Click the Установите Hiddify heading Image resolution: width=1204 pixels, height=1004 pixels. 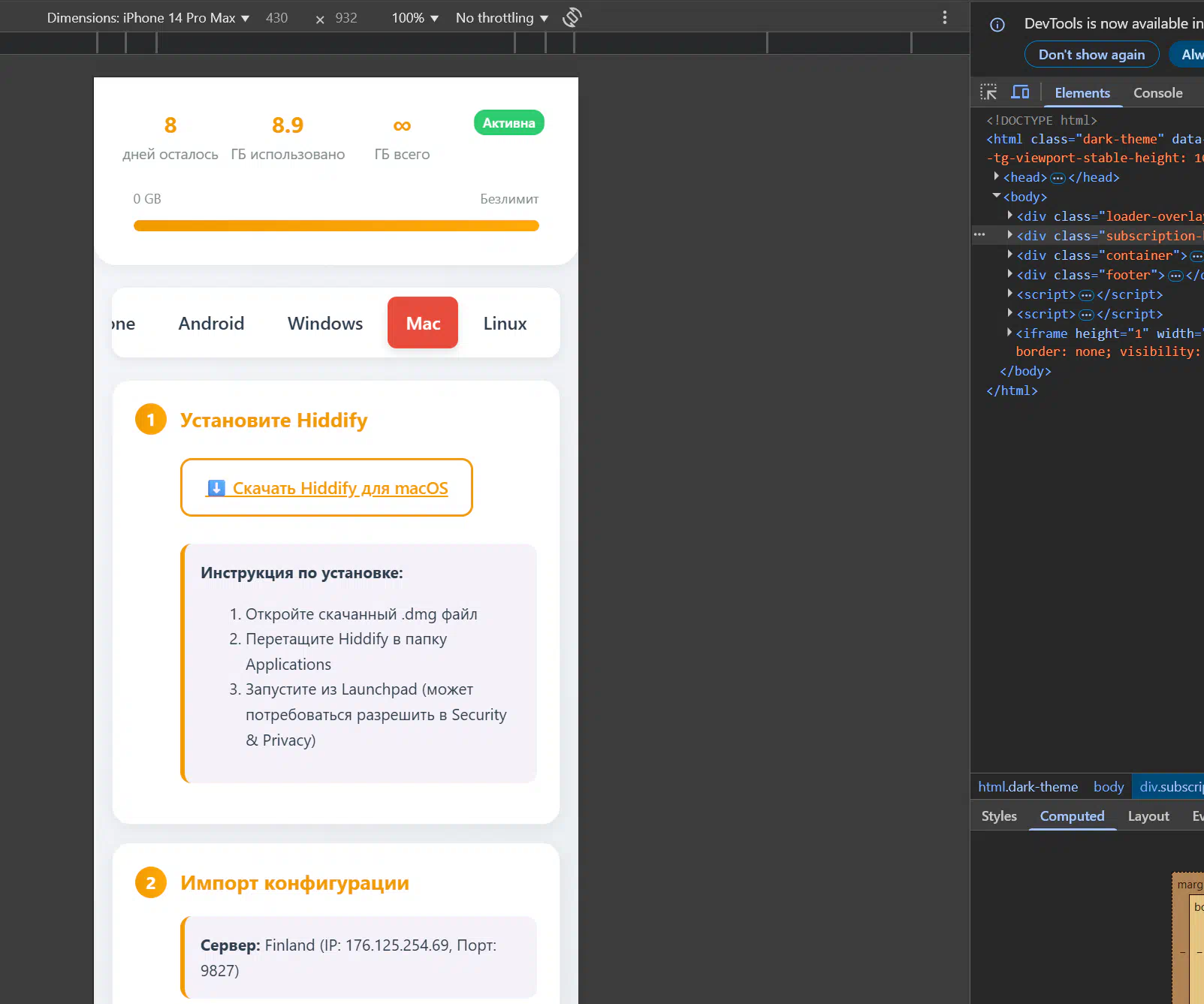click(x=273, y=420)
